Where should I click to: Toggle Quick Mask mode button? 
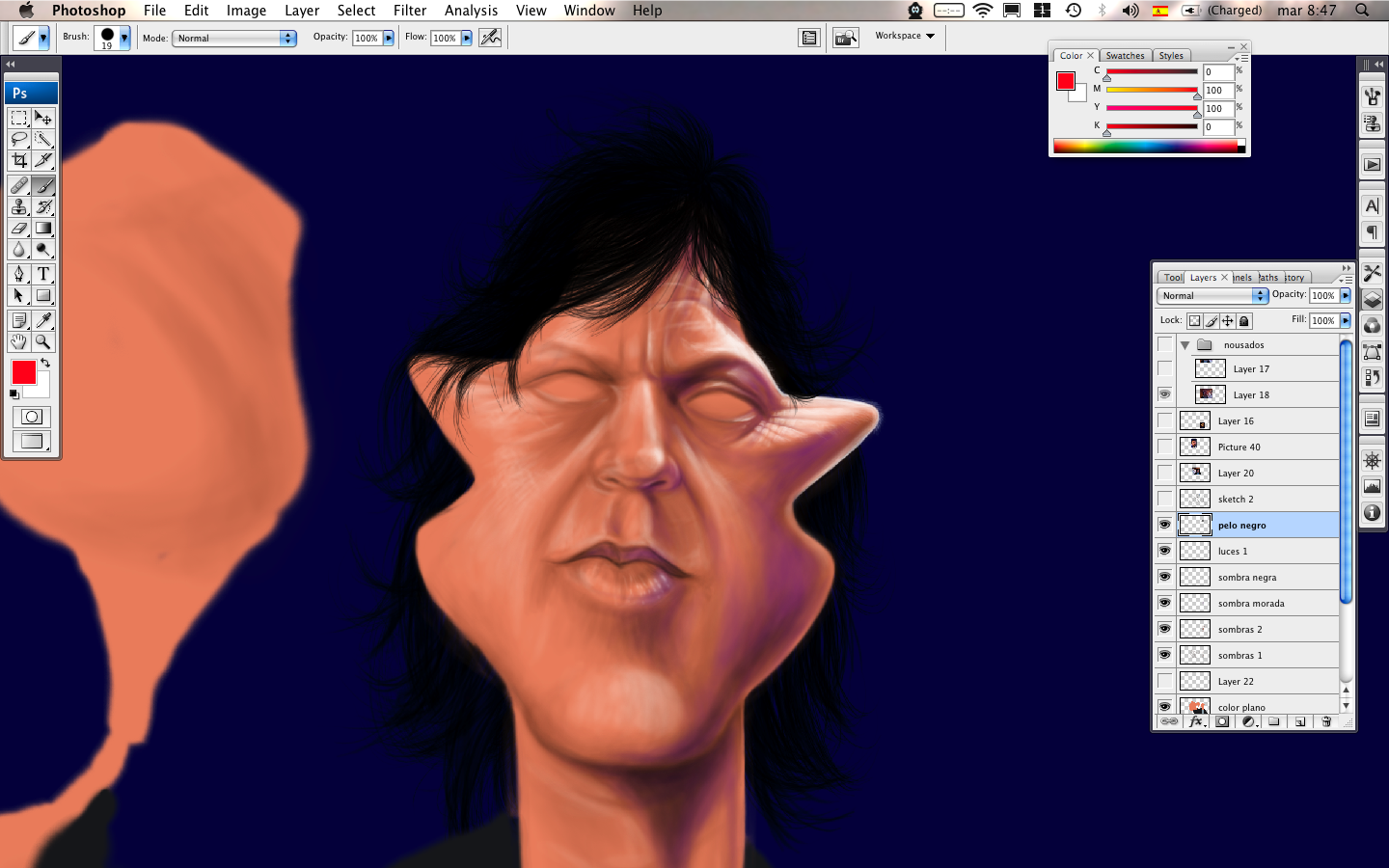(32, 417)
